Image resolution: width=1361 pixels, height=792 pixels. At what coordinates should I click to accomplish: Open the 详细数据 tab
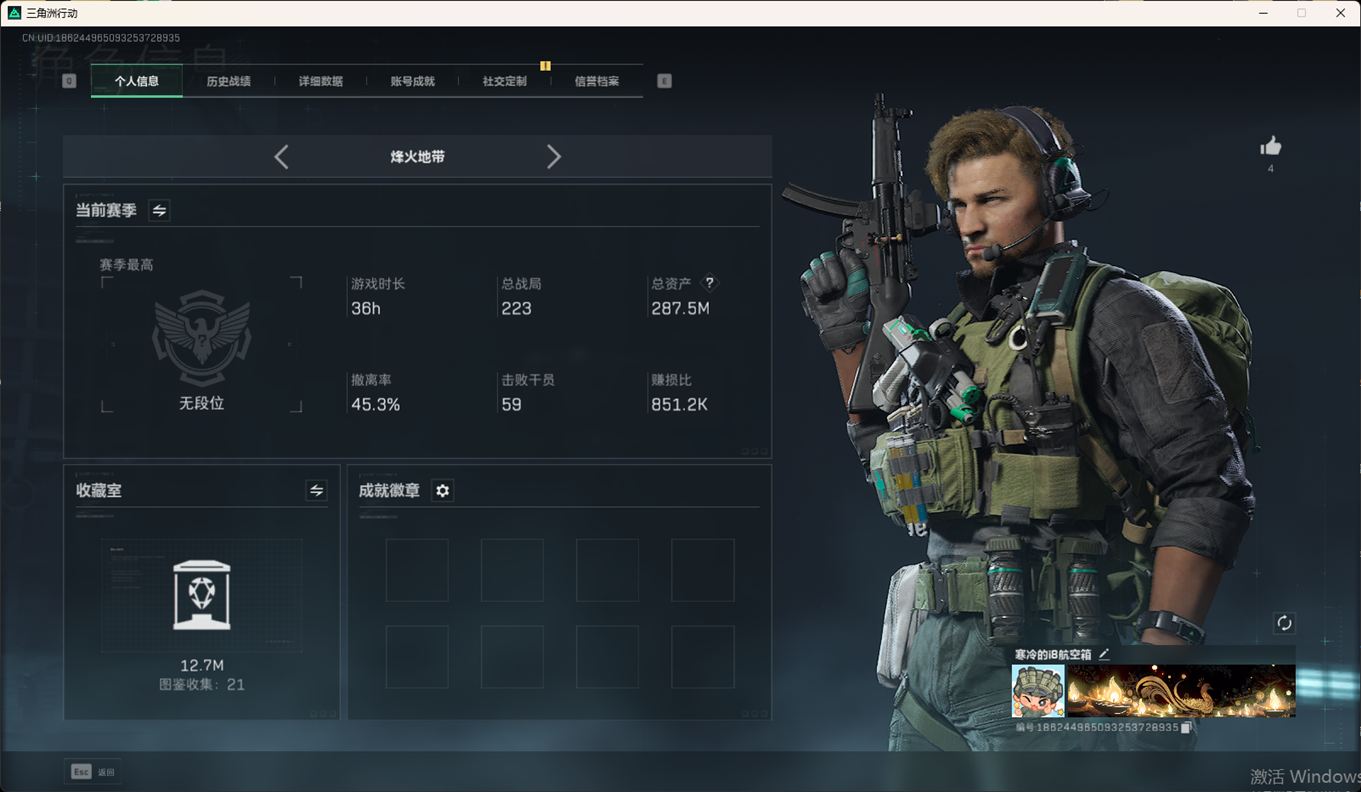pos(321,81)
